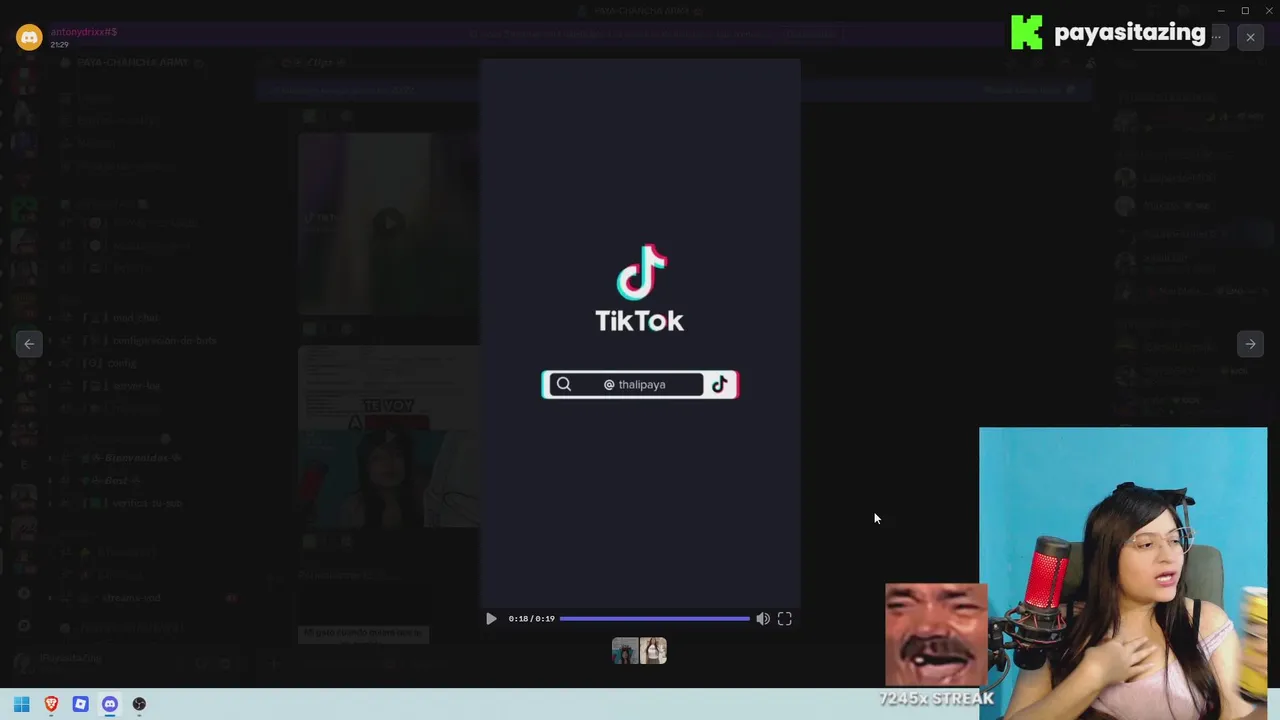The image size is (1280, 720).
Task: Click the 0:18 / 0:19 time display
Action: [531, 619]
